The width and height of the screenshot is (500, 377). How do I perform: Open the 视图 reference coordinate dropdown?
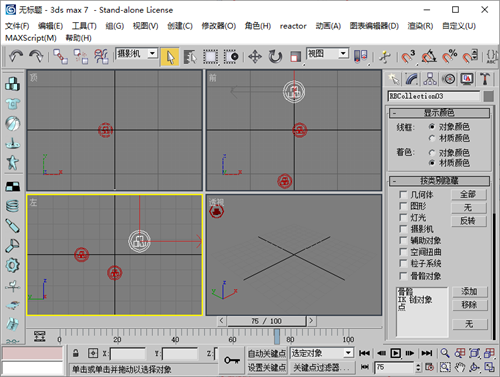(343, 53)
